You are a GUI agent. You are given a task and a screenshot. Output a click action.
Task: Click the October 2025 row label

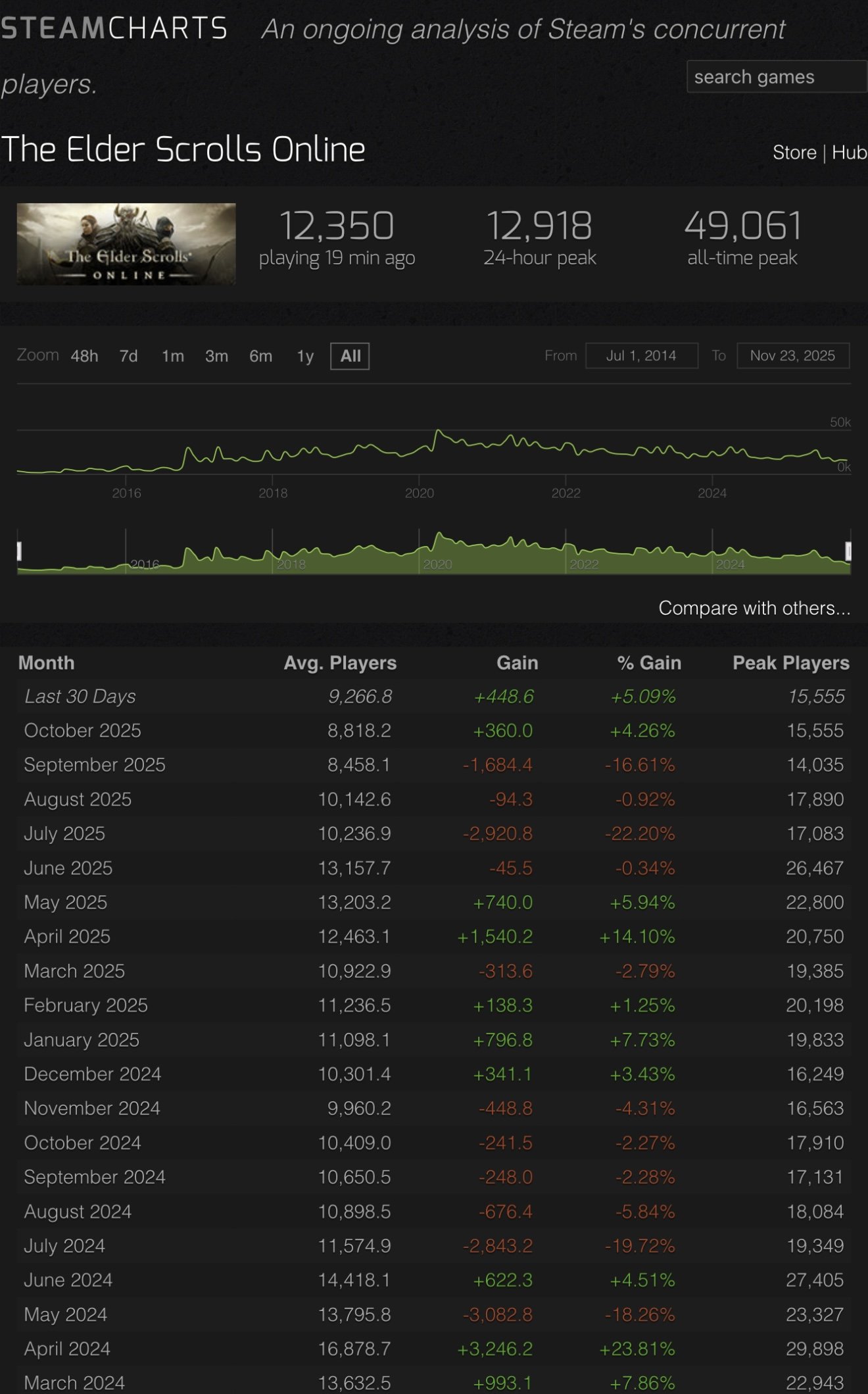(x=82, y=731)
